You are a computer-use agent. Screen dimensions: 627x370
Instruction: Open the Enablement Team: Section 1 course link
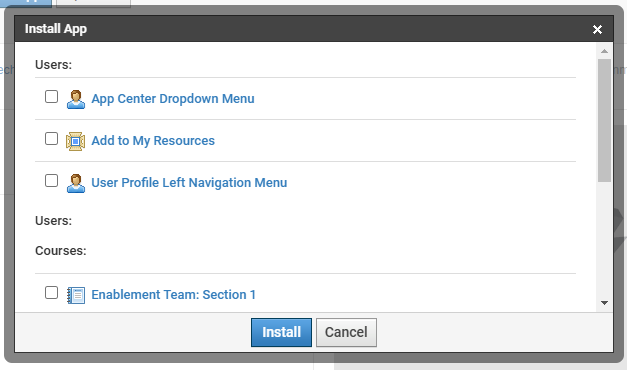tap(174, 295)
